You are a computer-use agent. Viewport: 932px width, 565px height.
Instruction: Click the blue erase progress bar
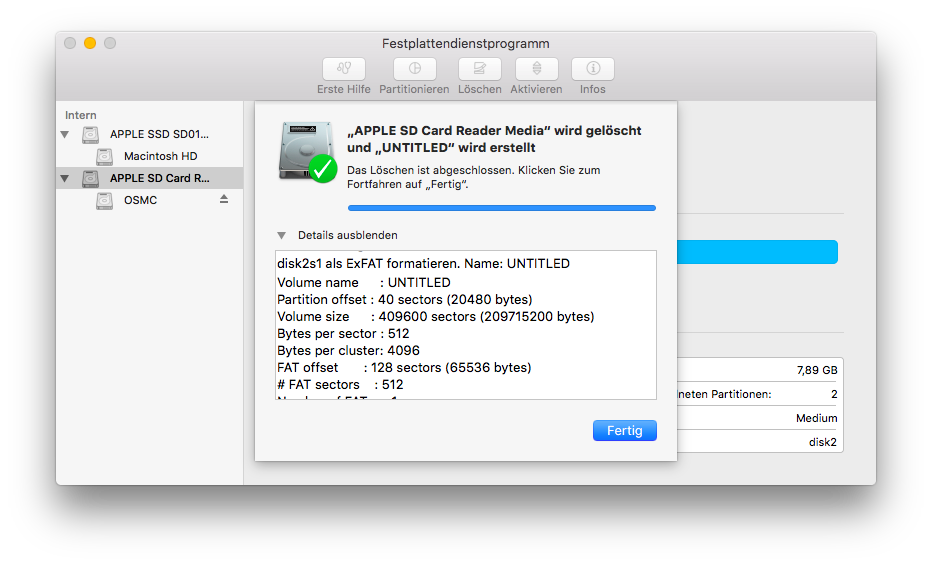(x=502, y=208)
